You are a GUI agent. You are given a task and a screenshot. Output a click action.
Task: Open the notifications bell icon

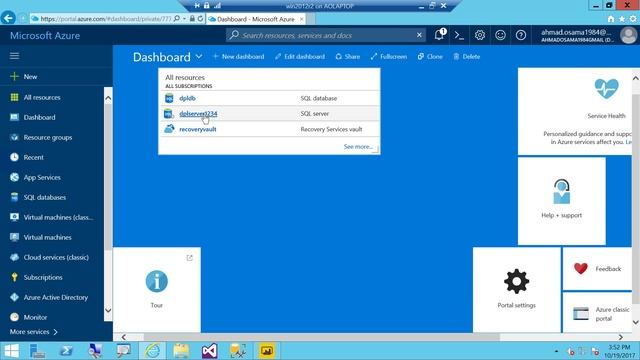[440, 35]
